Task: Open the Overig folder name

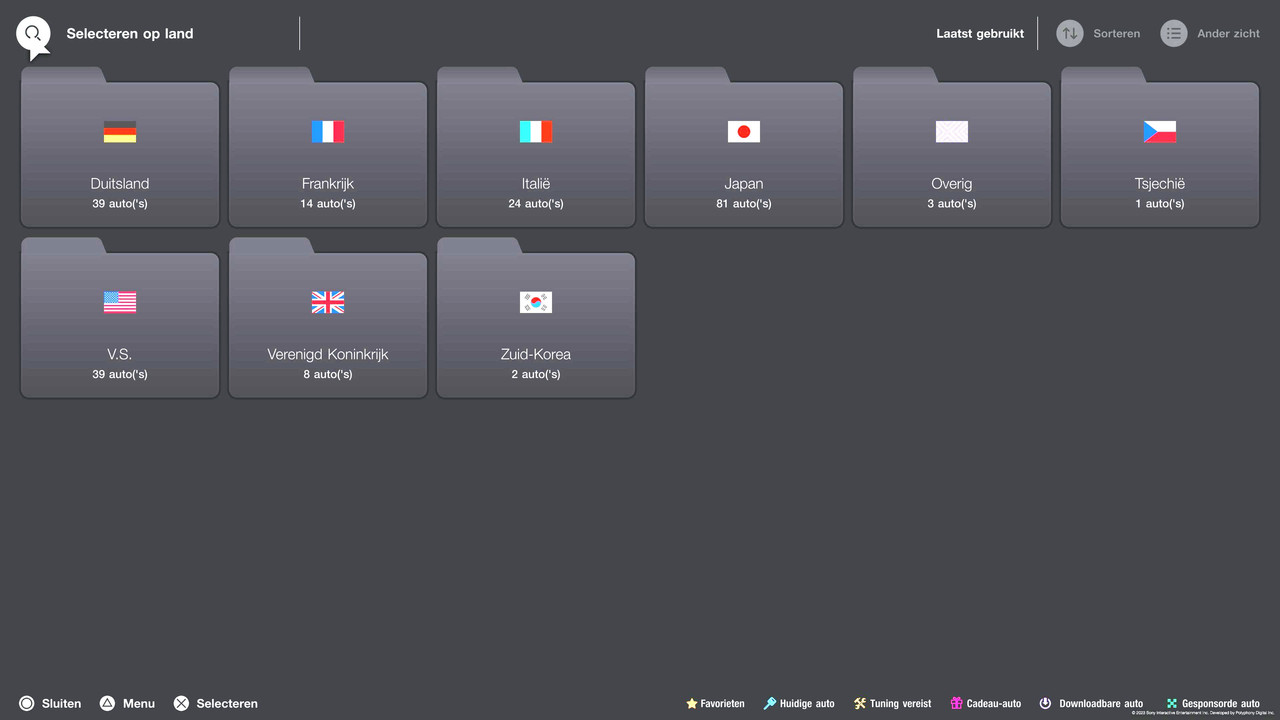Action: (952, 184)
